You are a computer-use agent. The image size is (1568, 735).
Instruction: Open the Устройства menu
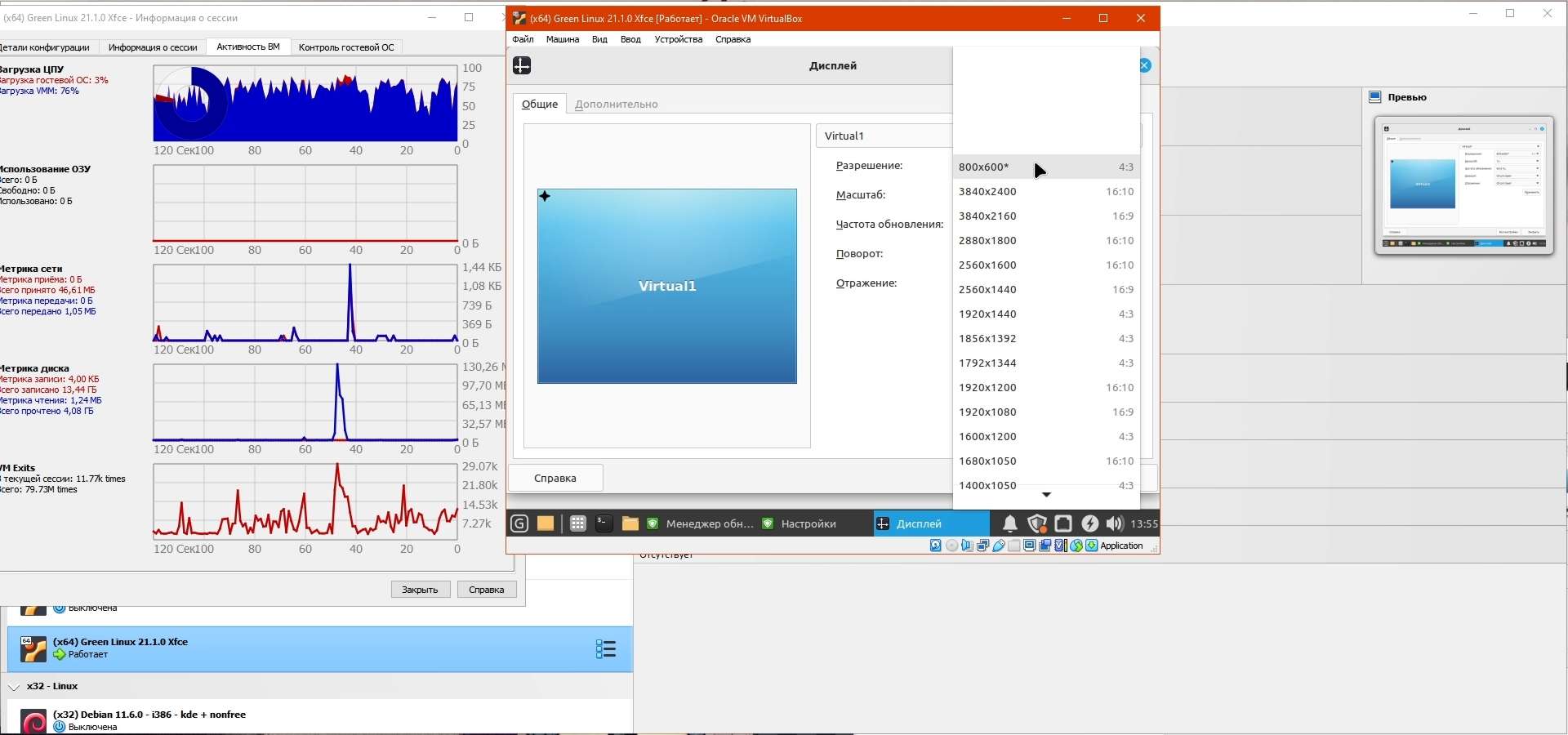pos(678,39)
